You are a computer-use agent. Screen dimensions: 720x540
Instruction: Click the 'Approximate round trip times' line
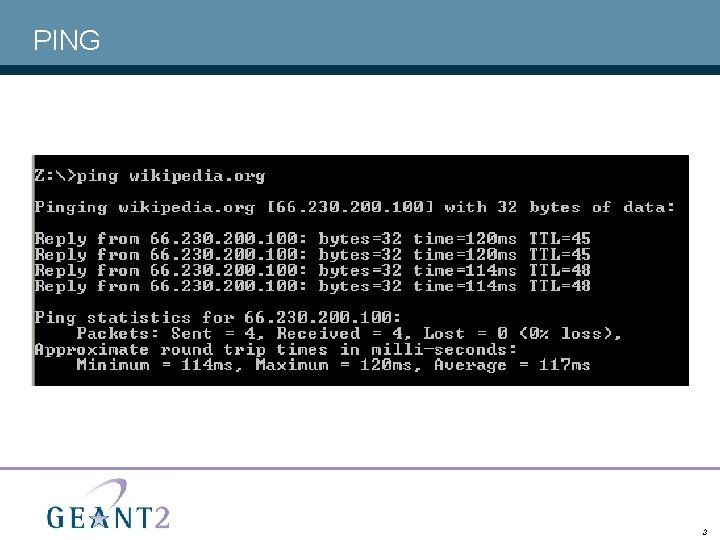(276, 349)
